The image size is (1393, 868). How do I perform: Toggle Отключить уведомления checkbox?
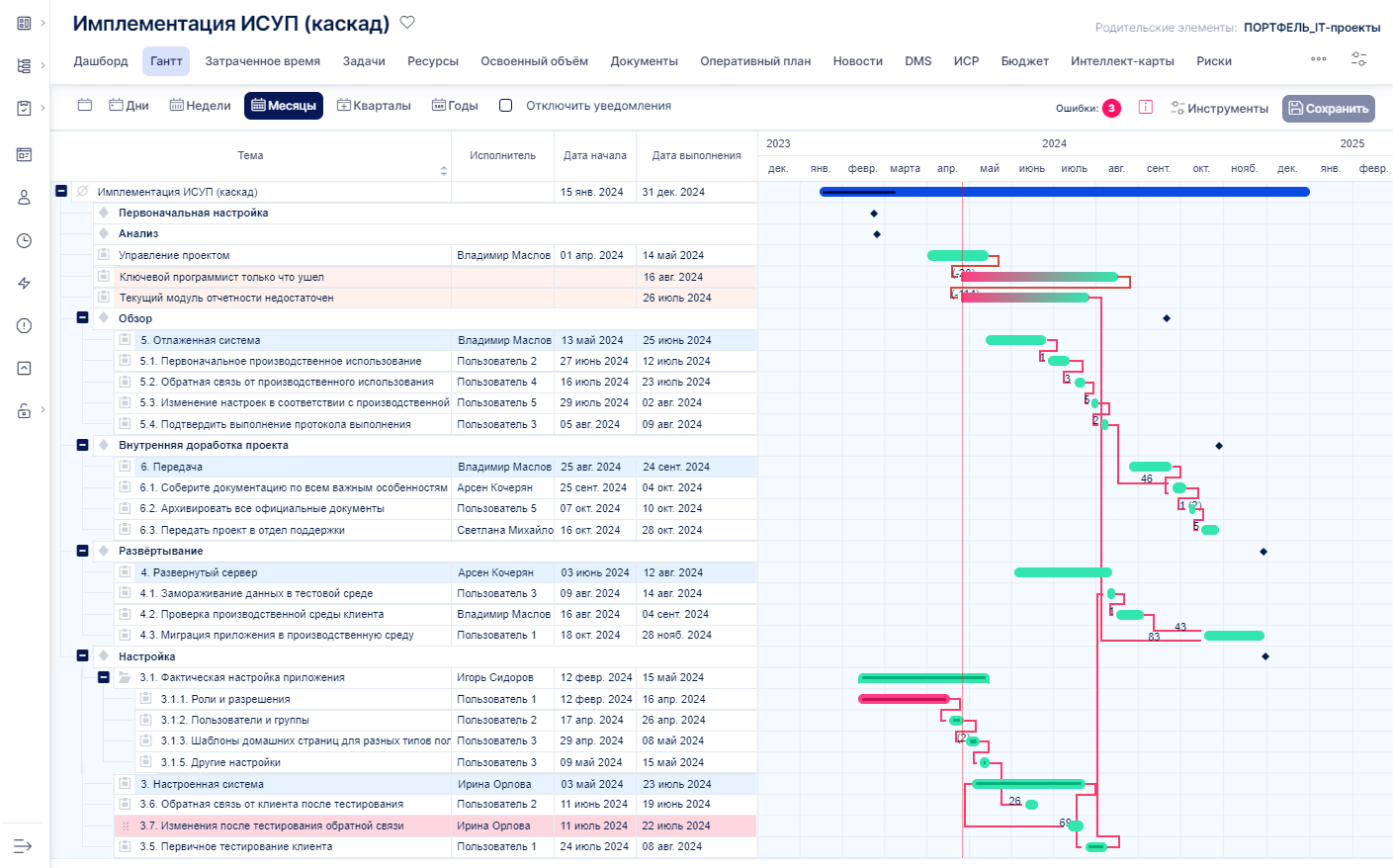[x=505, y=106]
